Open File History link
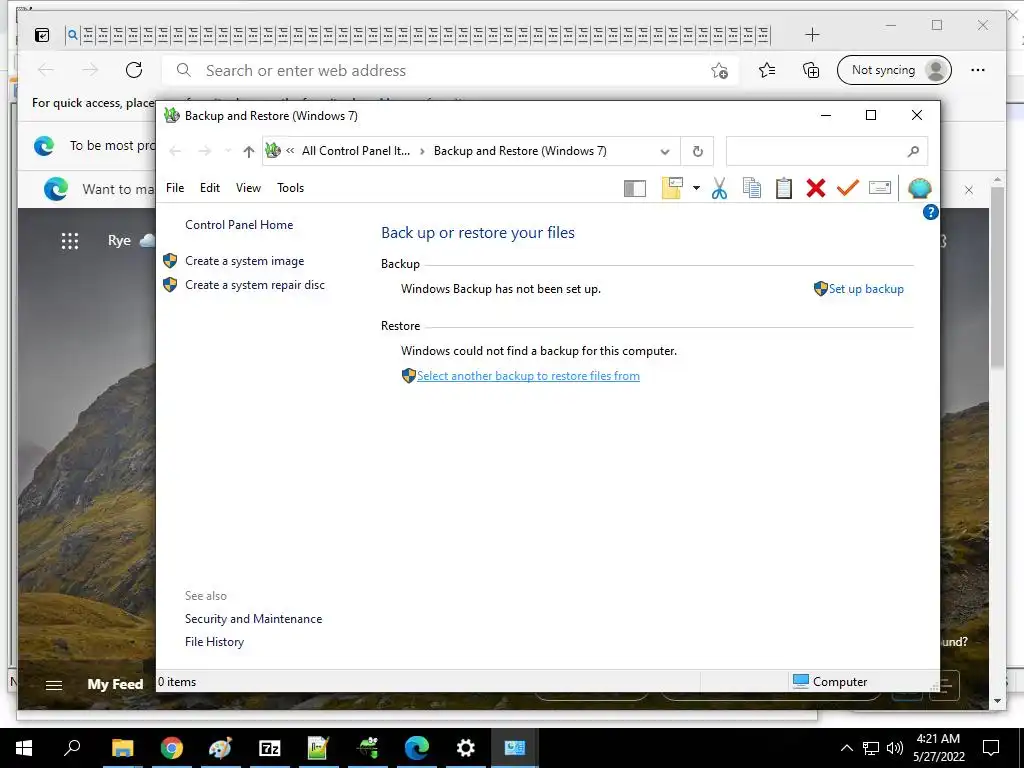 (214, 642)
